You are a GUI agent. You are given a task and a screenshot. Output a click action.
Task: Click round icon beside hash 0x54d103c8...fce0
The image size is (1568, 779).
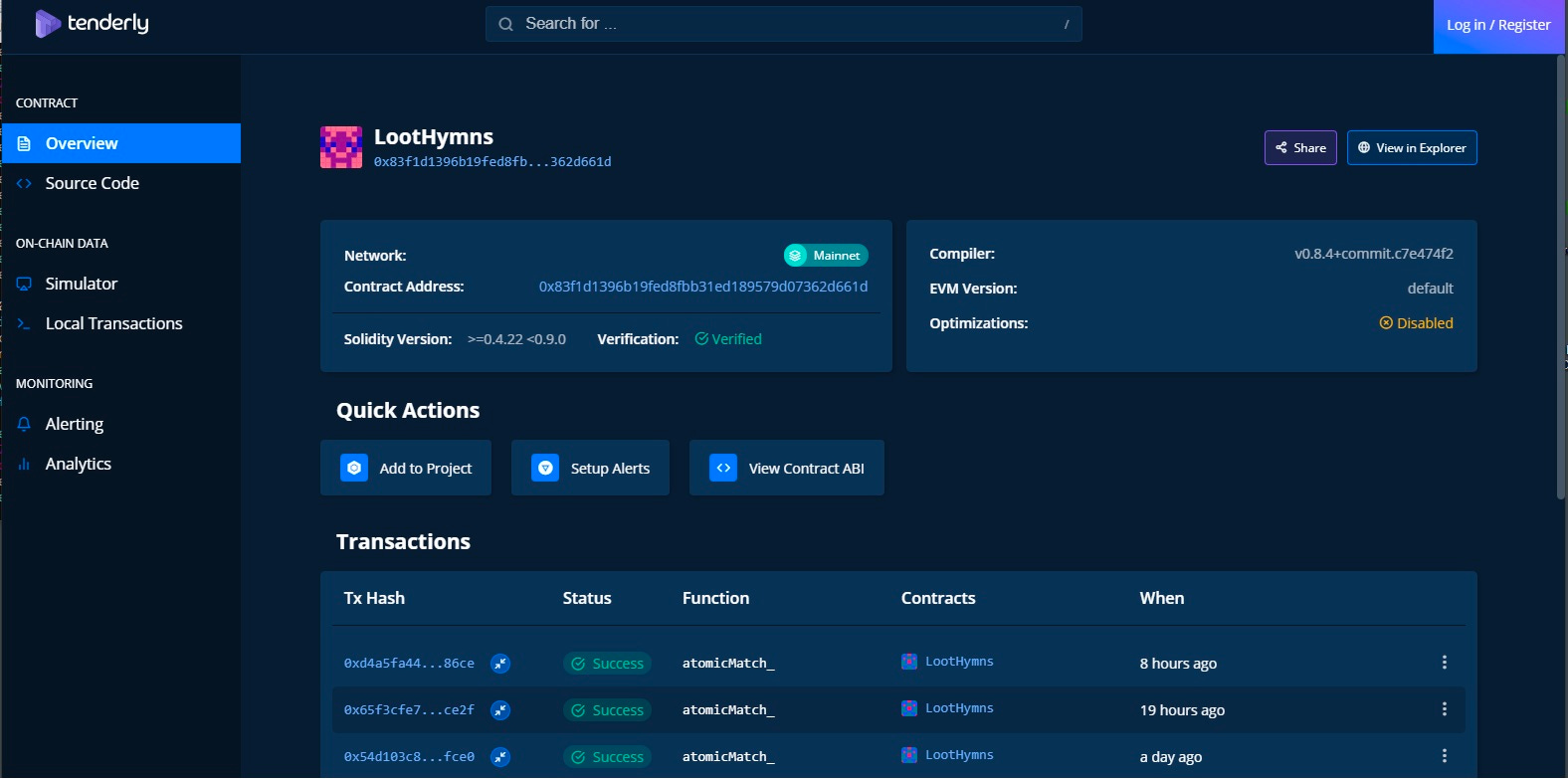click(500, 757)
